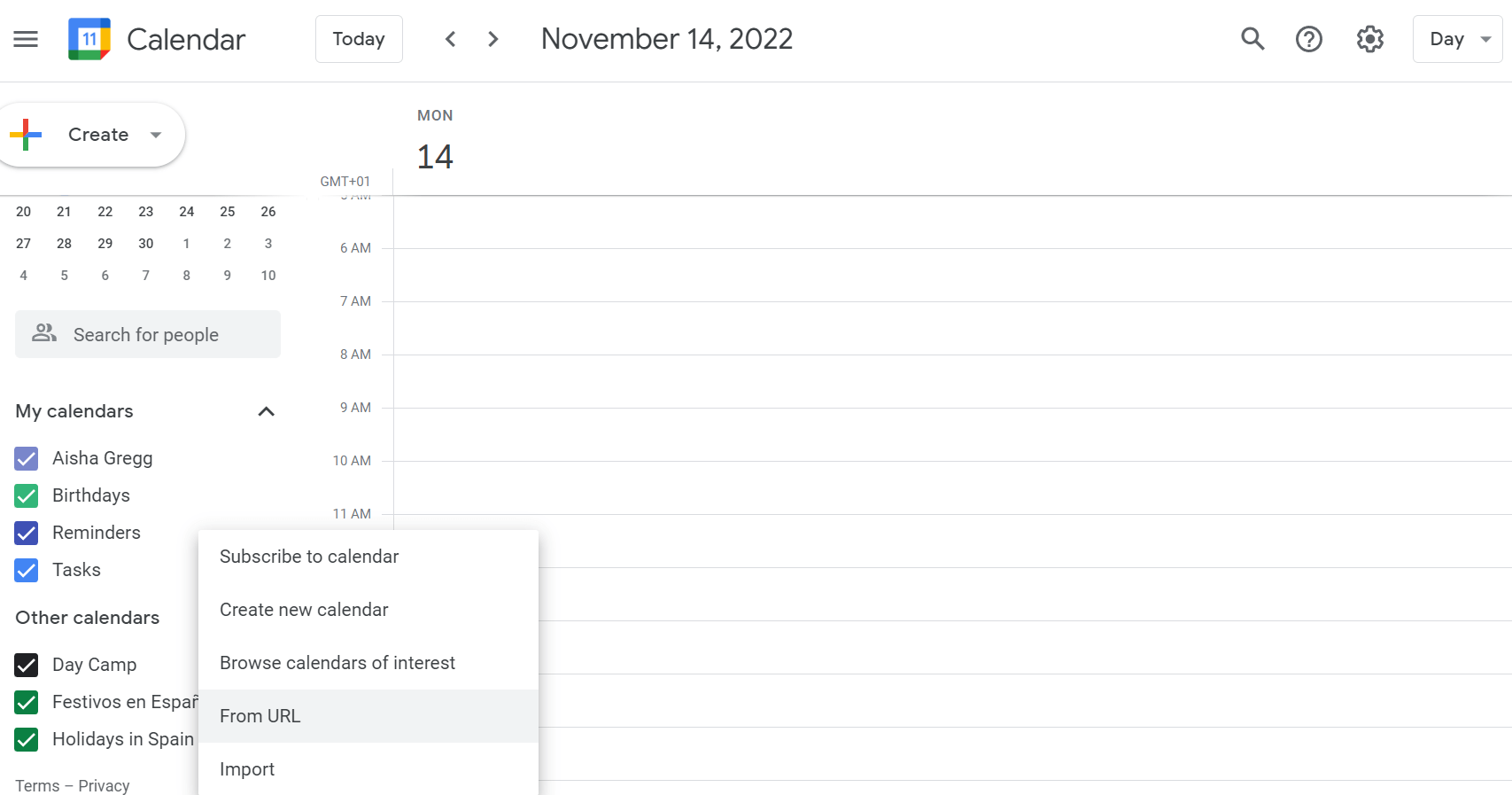The height and width of the screenshot is (795, 1512).
Task: Uncheck the Aisha Gregg calendar
Action: click(27, 458)
